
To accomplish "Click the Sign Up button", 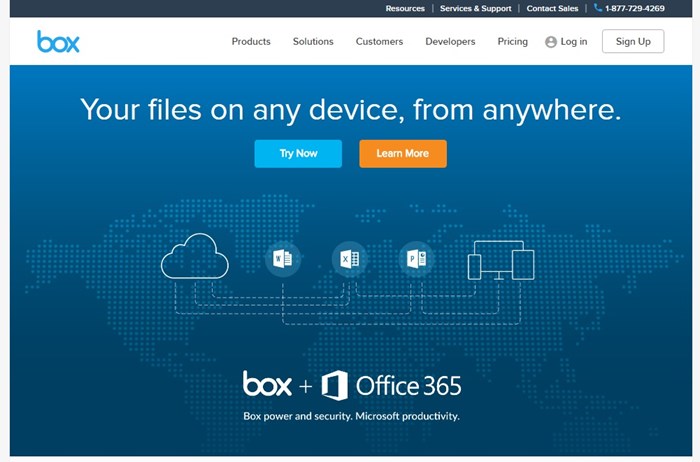I will click(632, 42).
